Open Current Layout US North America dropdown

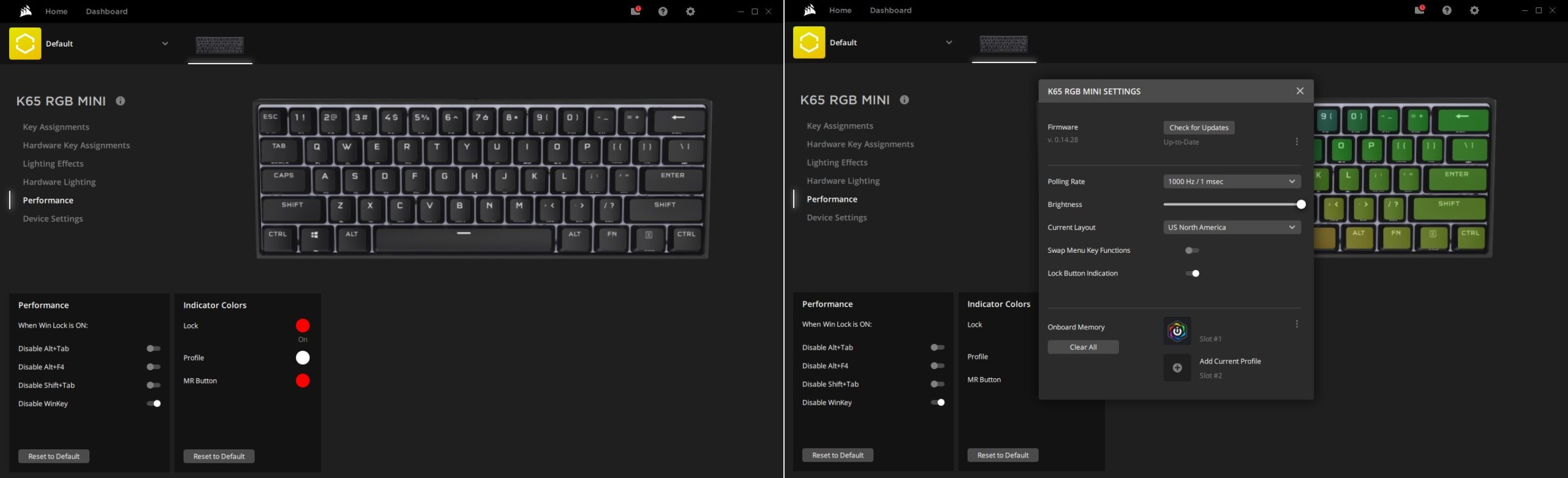tap(1232, 227)
